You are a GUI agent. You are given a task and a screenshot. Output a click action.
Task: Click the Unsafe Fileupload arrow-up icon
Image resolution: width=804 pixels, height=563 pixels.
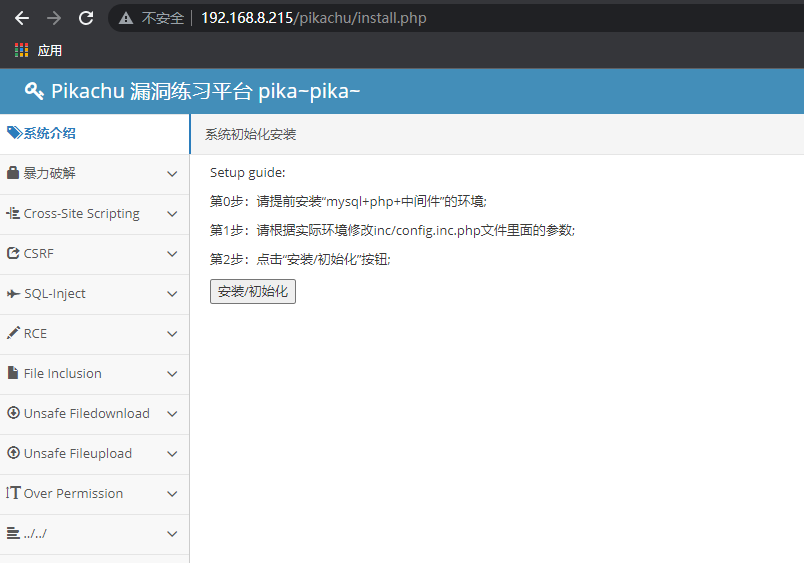[13, 453]
